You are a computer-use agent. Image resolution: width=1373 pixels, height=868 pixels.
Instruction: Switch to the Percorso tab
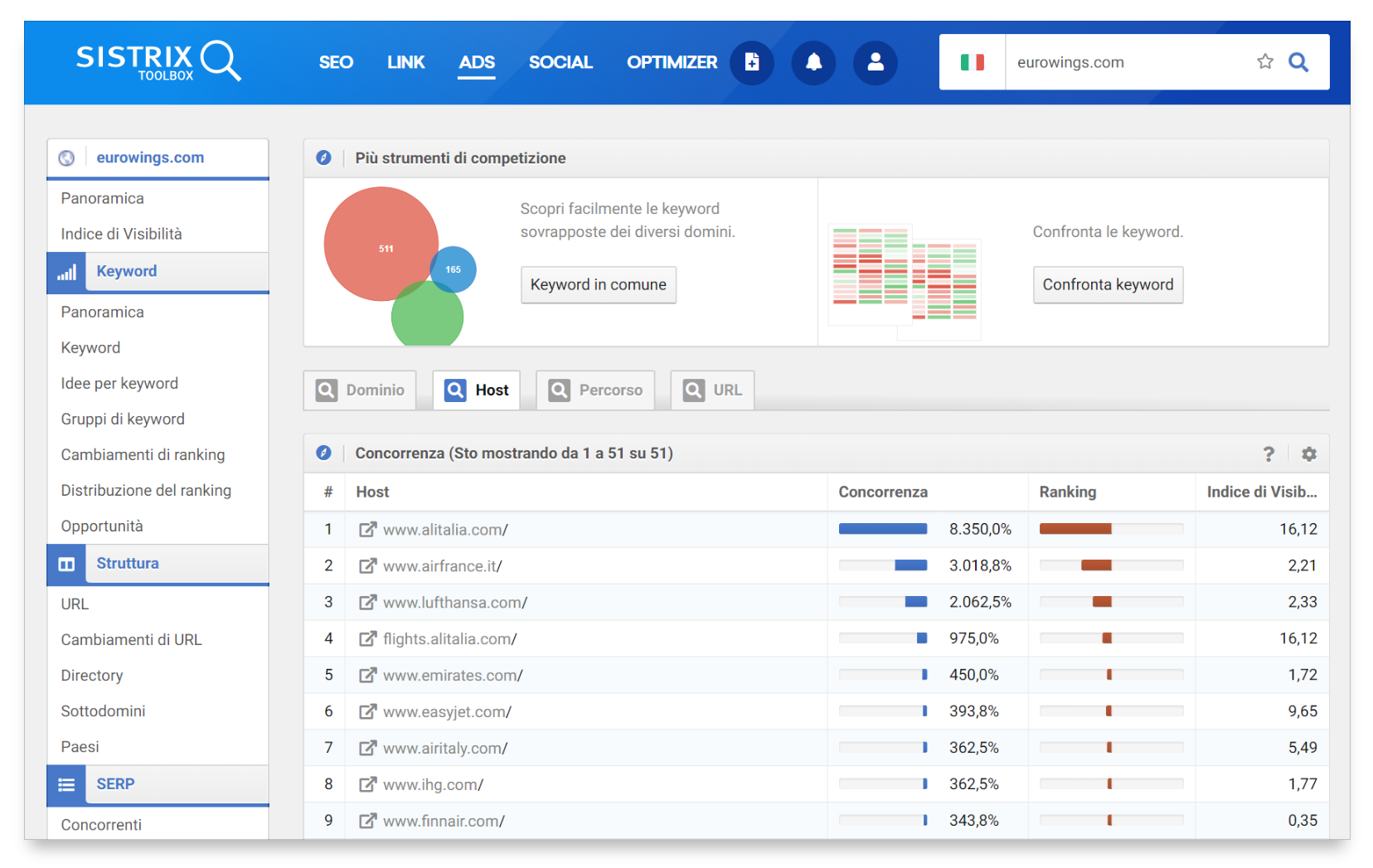(x=595, y=390)
